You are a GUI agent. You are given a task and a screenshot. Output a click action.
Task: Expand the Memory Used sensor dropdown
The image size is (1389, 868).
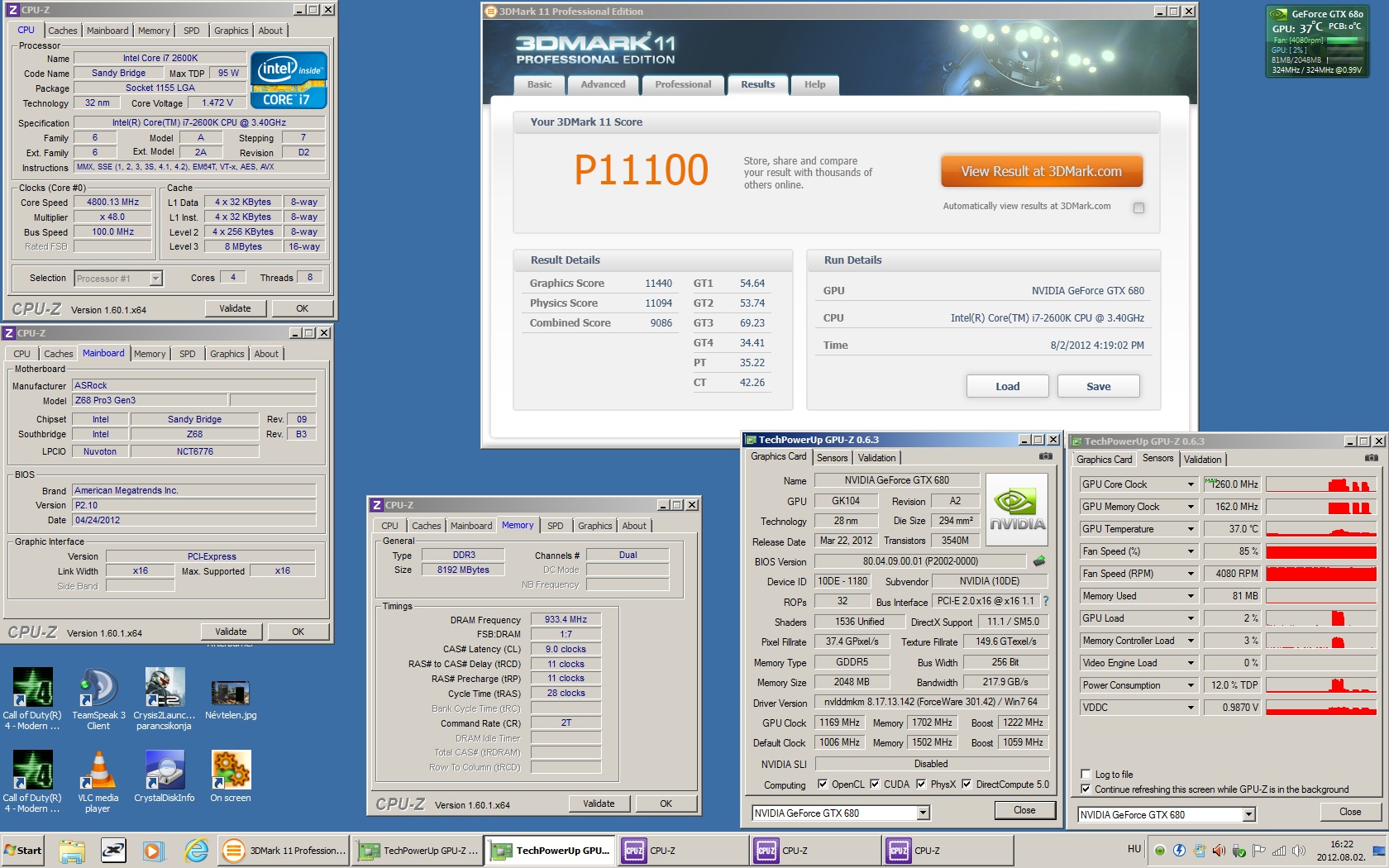tap(1191, 596)
